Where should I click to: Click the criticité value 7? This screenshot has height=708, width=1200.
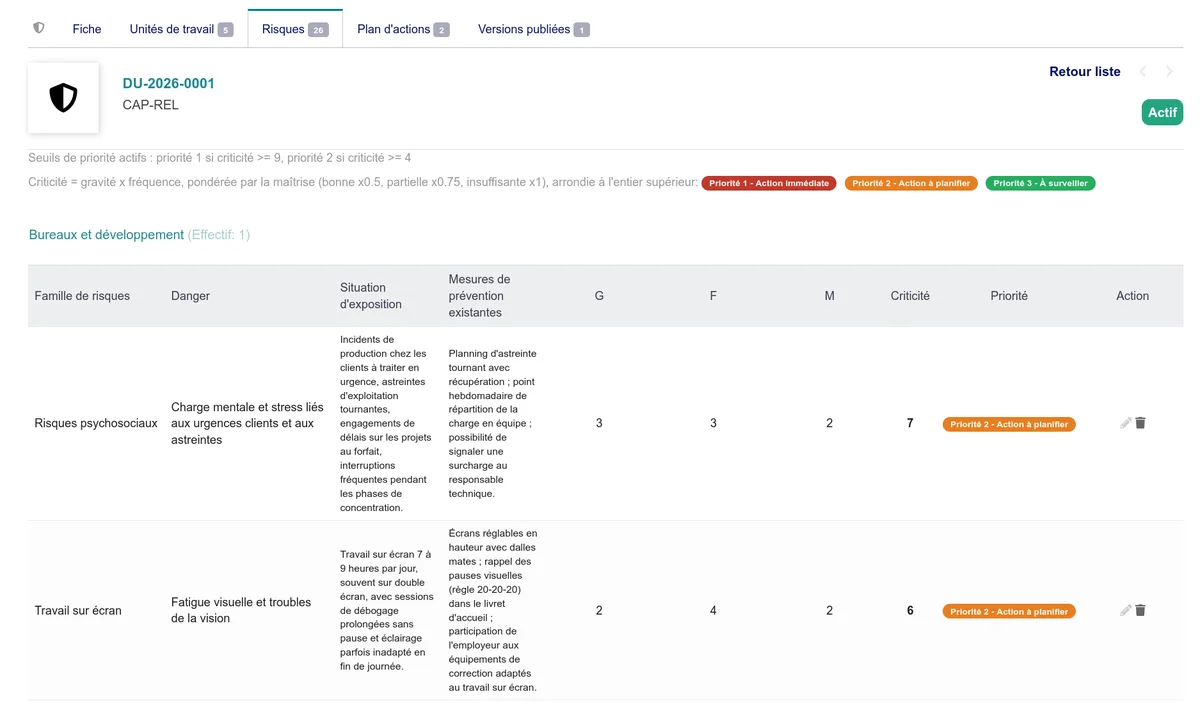[x=910, y=423]
